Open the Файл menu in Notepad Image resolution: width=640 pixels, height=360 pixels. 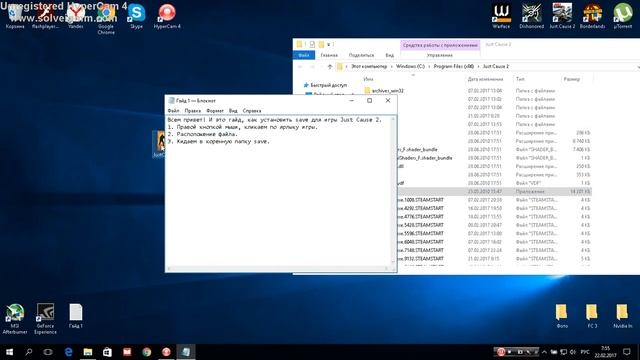(173, 111)
